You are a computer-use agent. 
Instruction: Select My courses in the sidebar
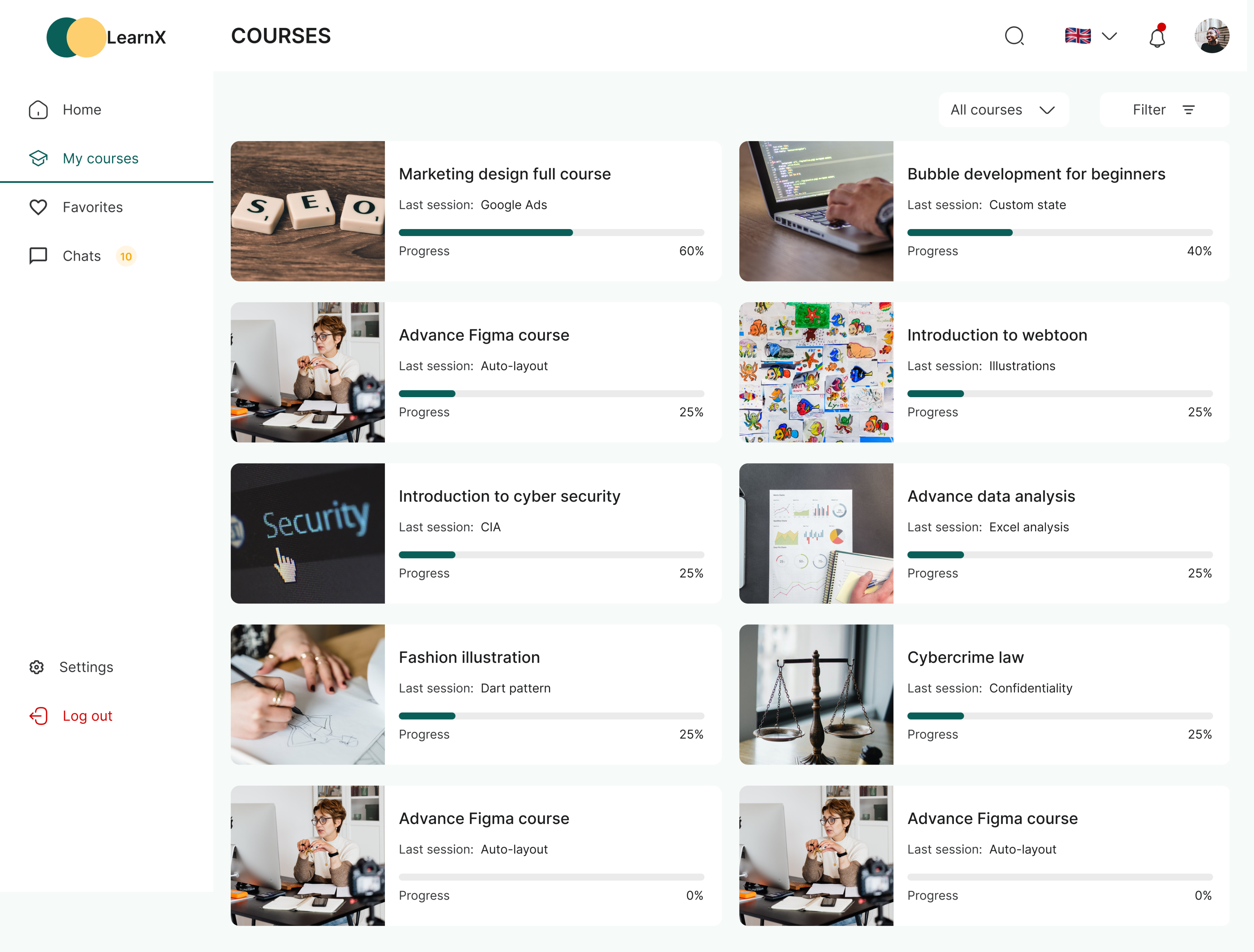[100, 158]
